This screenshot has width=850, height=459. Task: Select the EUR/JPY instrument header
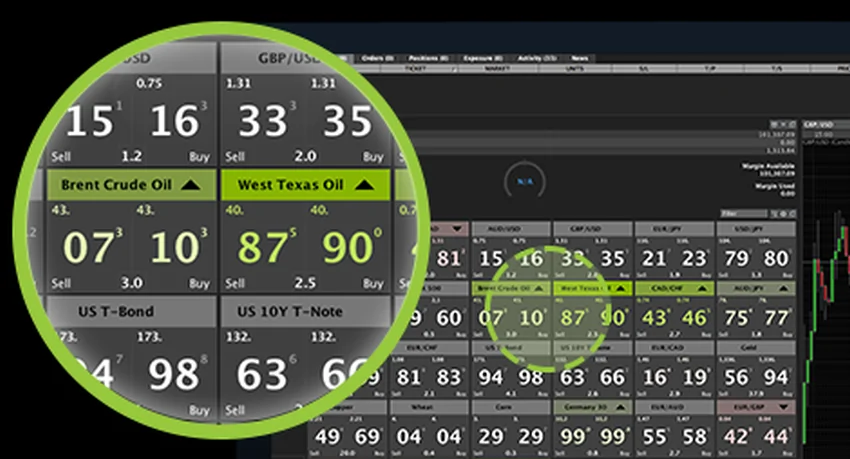coord(674,228)
